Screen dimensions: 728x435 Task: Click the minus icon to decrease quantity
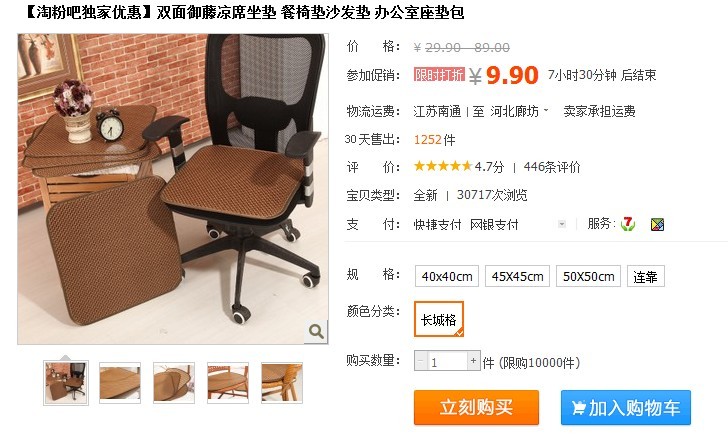pos(421,361)
